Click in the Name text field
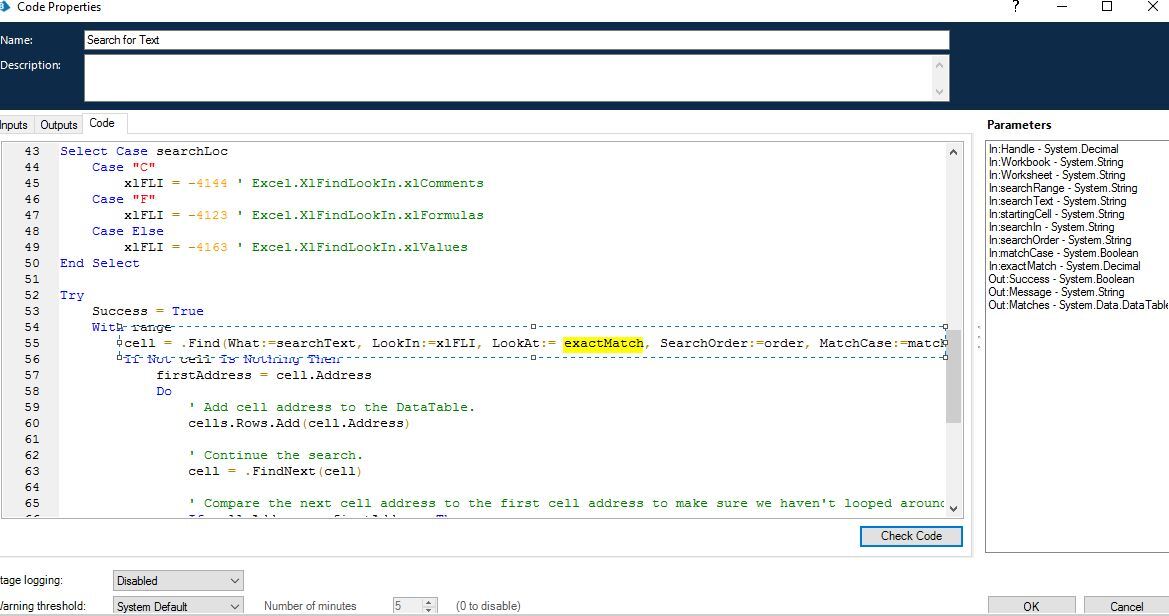The width and height of the screenshot is (1169, 616). click(x=516, y=40)
